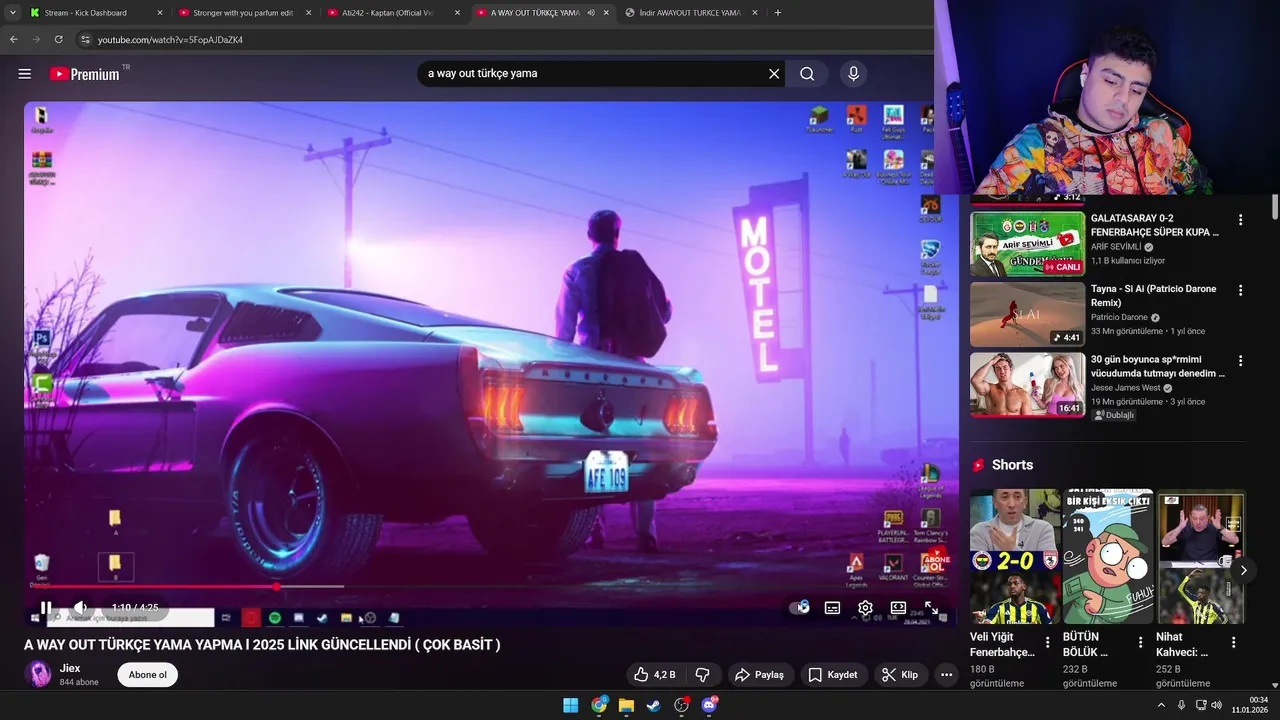
Task: Open the Veli Yiğit Fenerbahçe short
Action: coord(1015,557)
